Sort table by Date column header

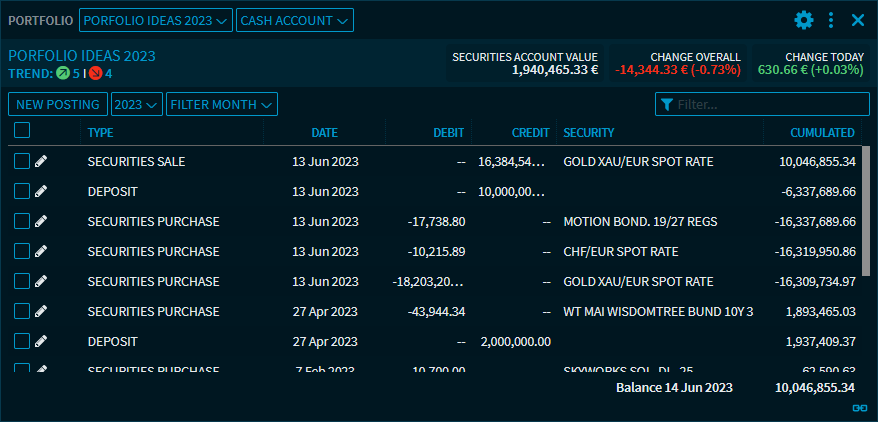point(324,132)
